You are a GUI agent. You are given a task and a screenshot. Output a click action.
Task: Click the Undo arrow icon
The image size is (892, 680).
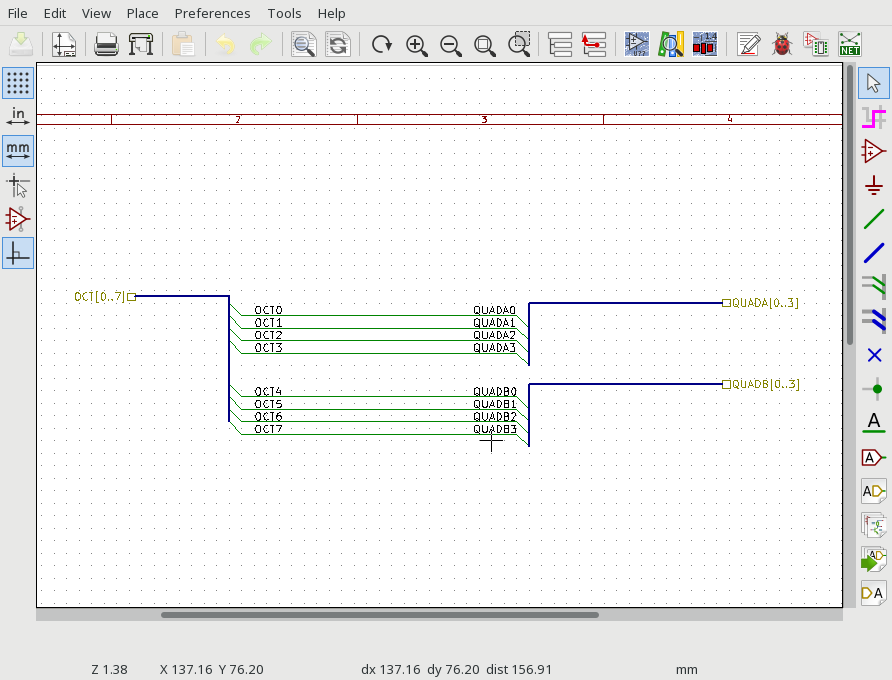226,44
